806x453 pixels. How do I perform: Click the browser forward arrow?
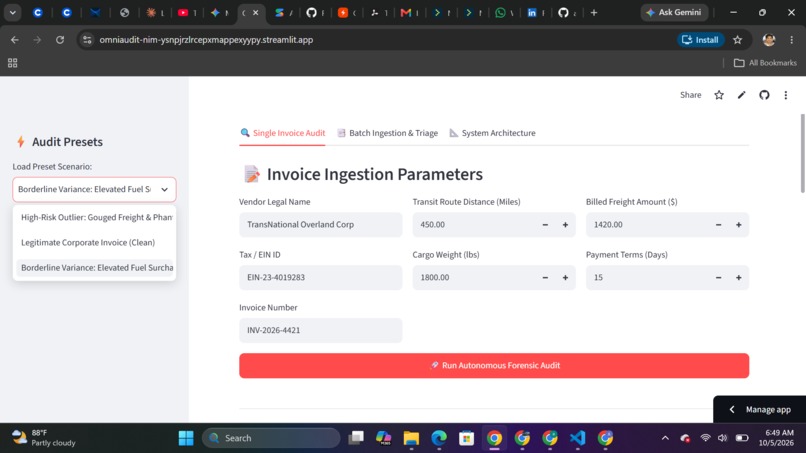click(x=37, y=40)
